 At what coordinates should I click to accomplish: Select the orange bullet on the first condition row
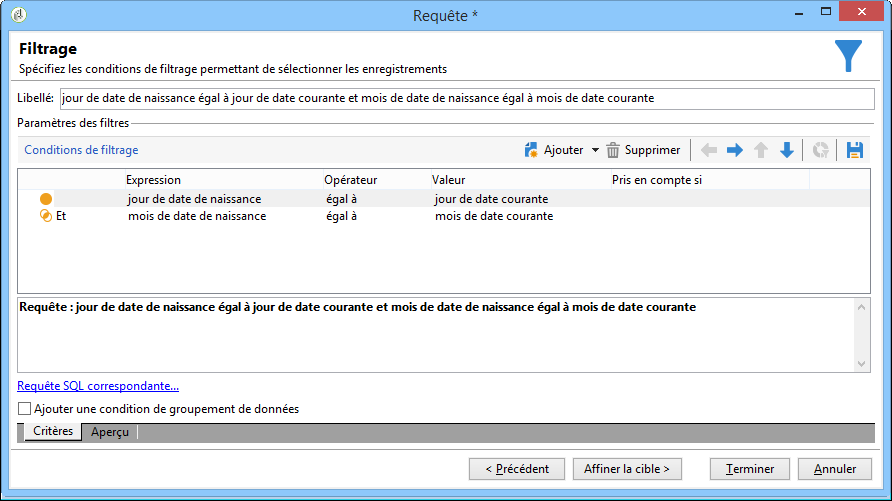click(x=46, y=199)
